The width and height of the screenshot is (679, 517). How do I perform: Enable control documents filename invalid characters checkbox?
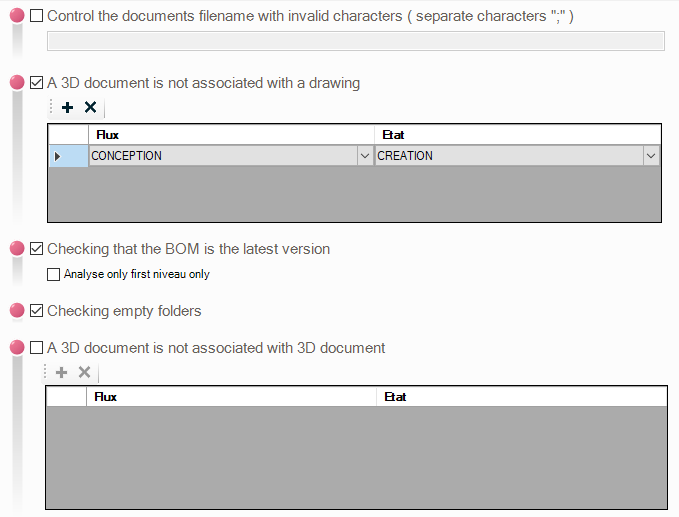pos(37,17)
